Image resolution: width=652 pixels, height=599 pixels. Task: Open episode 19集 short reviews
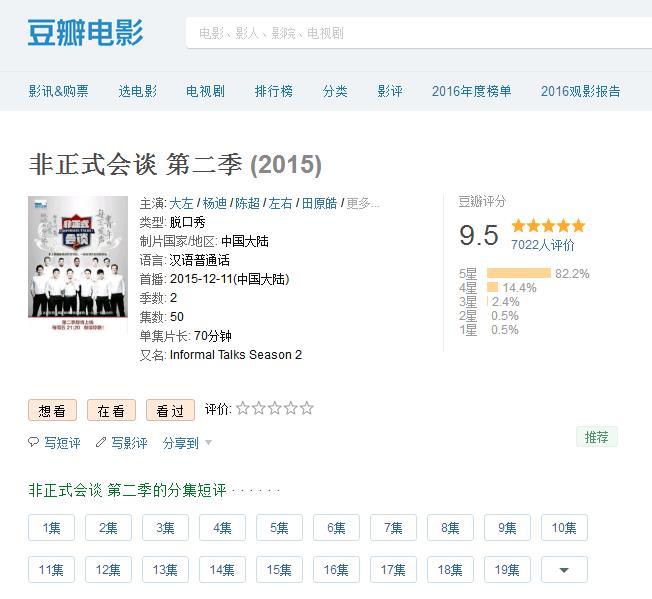click(x=507, y=569)
